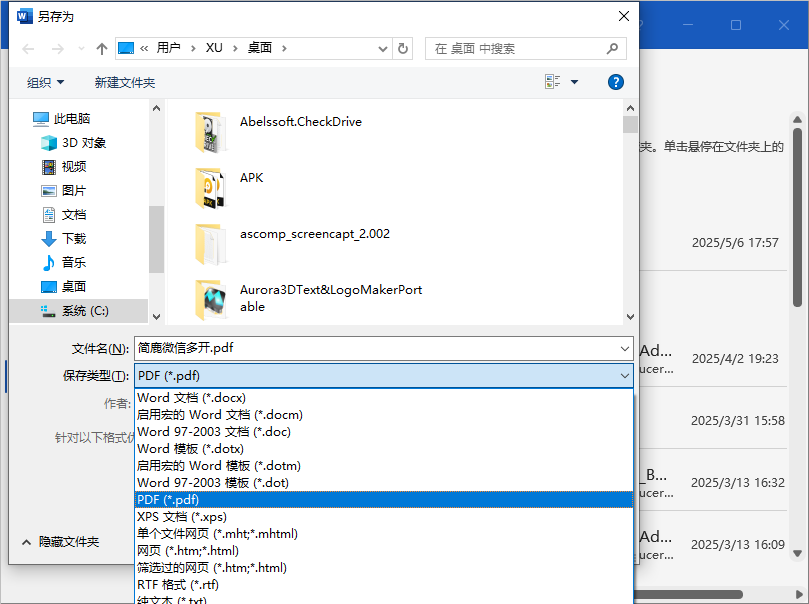The height and width of the screenshot is (604, 809).
Task: Select the AbelssoftCheckDrive folder icon
Action: tap(210, 131)
